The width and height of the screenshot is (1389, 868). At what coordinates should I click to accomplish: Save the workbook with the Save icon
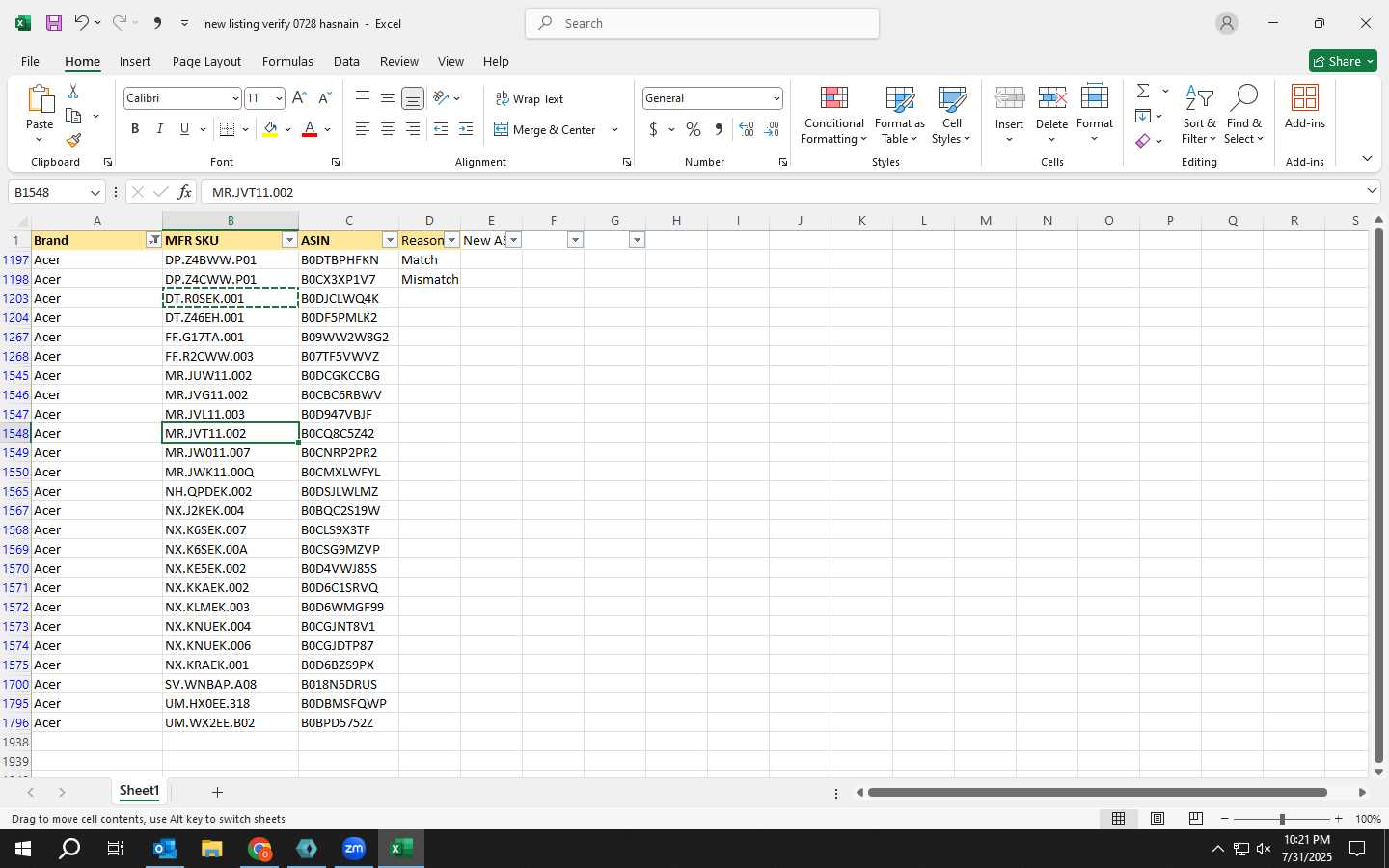pyautogui.click(x=54, y=23)
